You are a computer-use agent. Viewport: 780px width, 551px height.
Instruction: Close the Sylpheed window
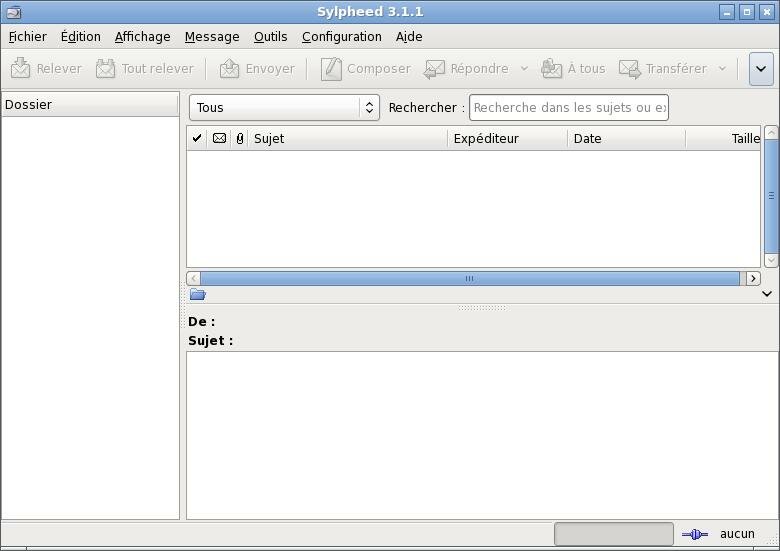767,12
